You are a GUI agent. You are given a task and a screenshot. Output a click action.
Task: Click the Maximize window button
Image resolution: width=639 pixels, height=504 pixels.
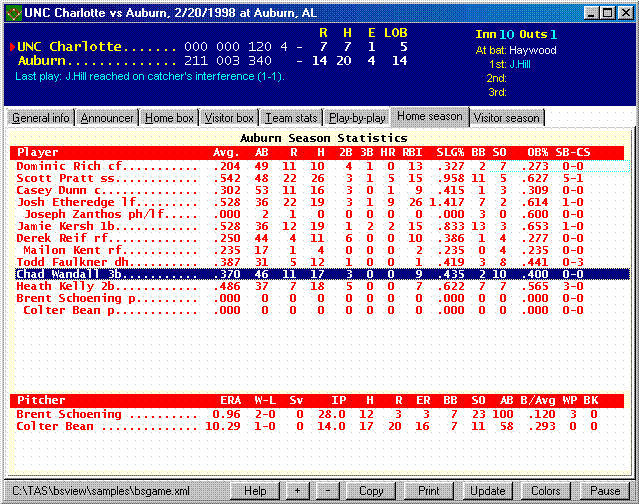pos(608,12)
